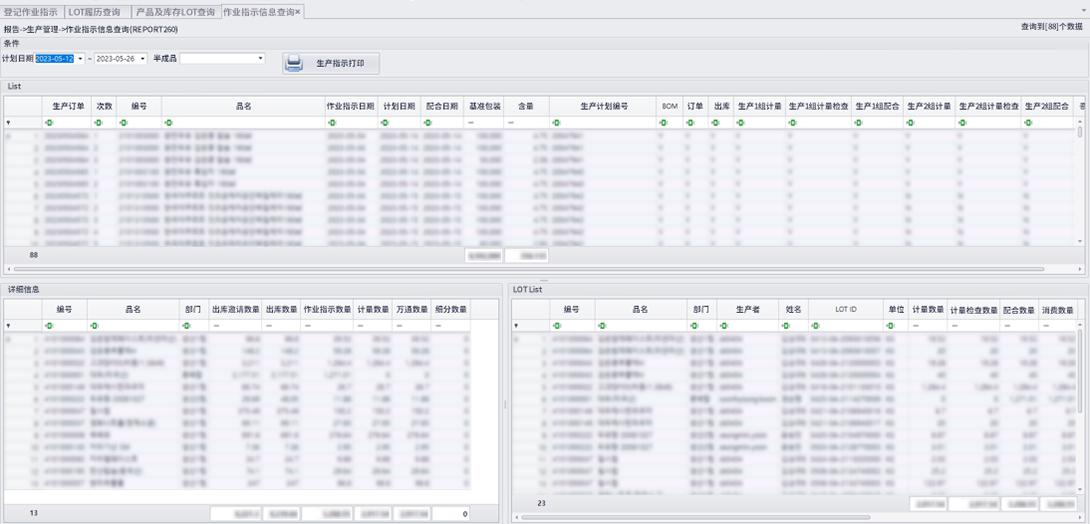The height and width of the screenshot is (524, 1090).
Task: Expand the 半成品 combo box
Action: point(261,59)
